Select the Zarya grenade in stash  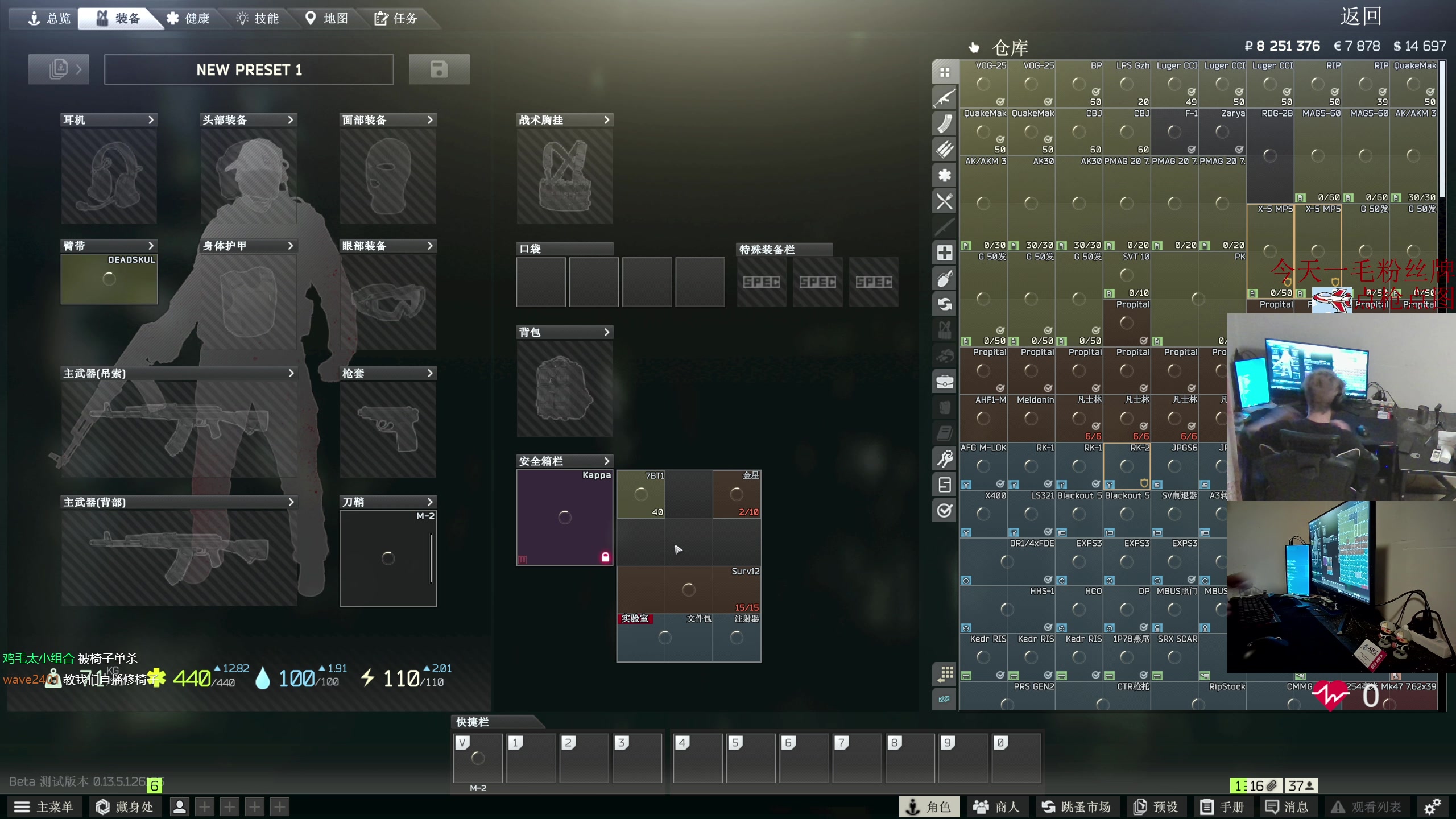tap(1222, 132)
